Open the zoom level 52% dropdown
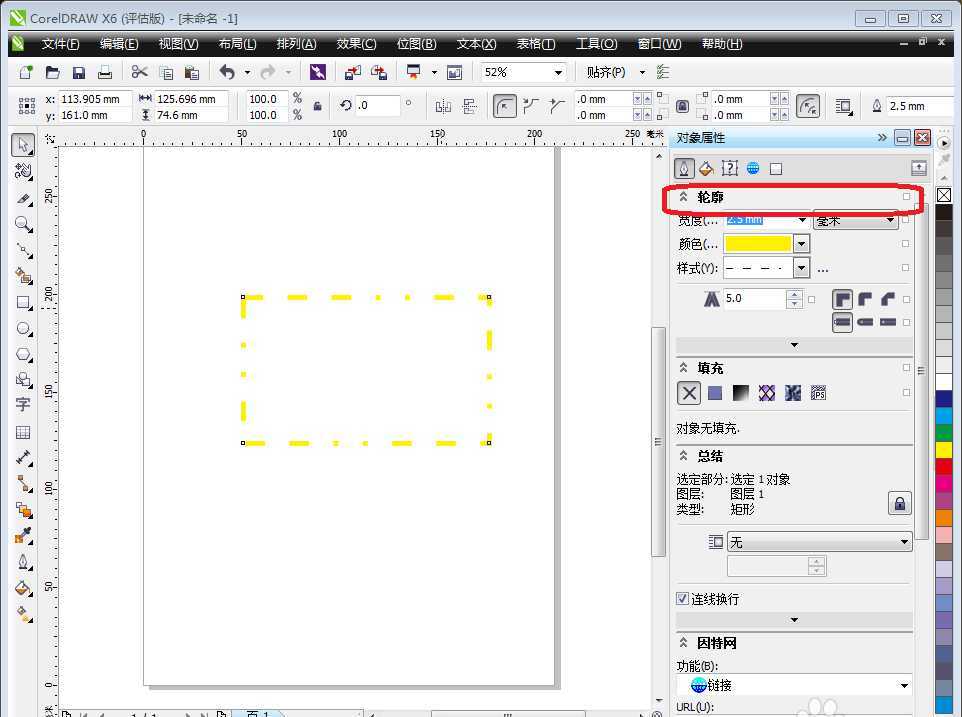The image size is (962, 717). coord(560,72)
